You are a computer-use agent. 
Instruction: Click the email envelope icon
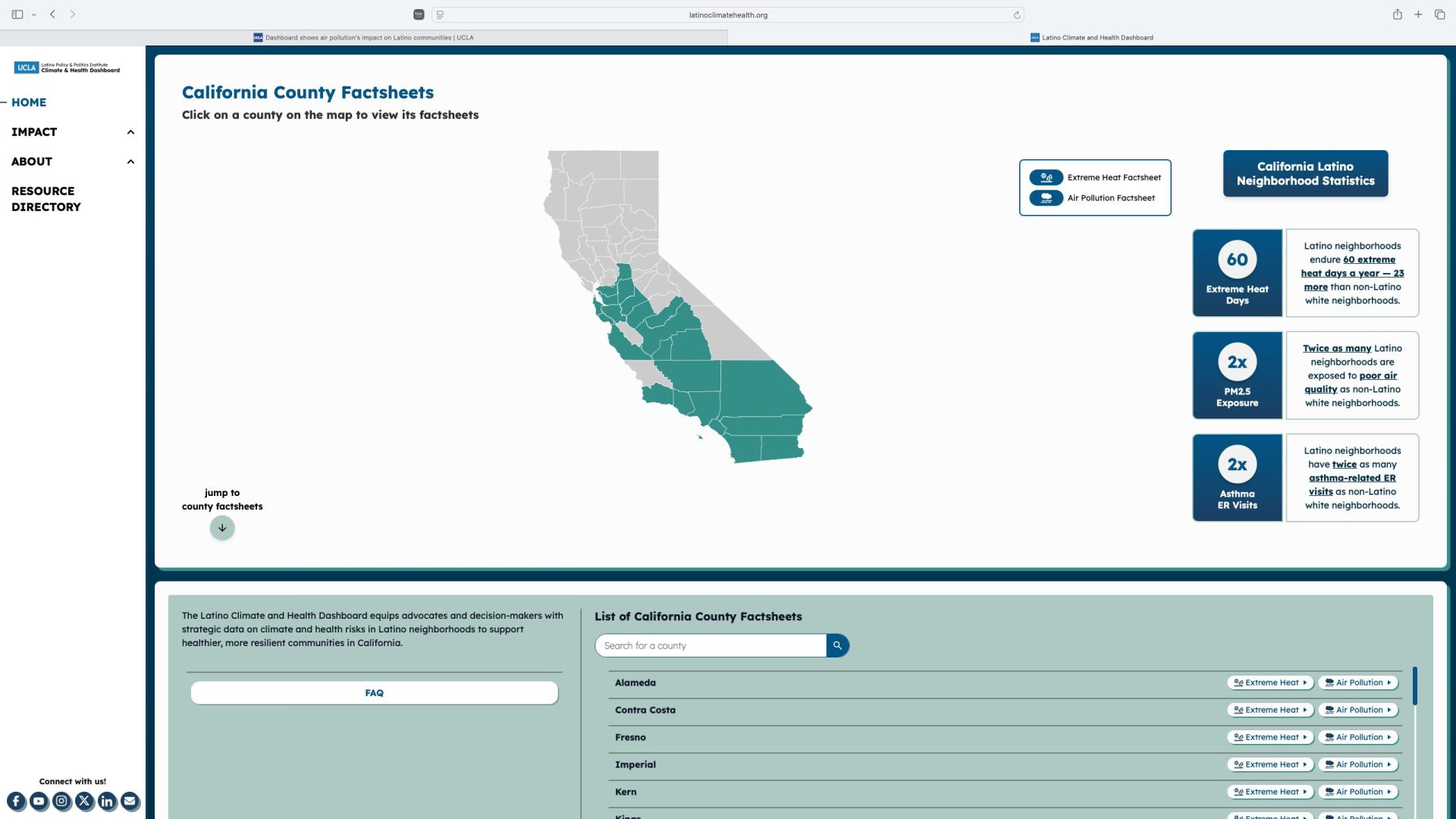130,801
